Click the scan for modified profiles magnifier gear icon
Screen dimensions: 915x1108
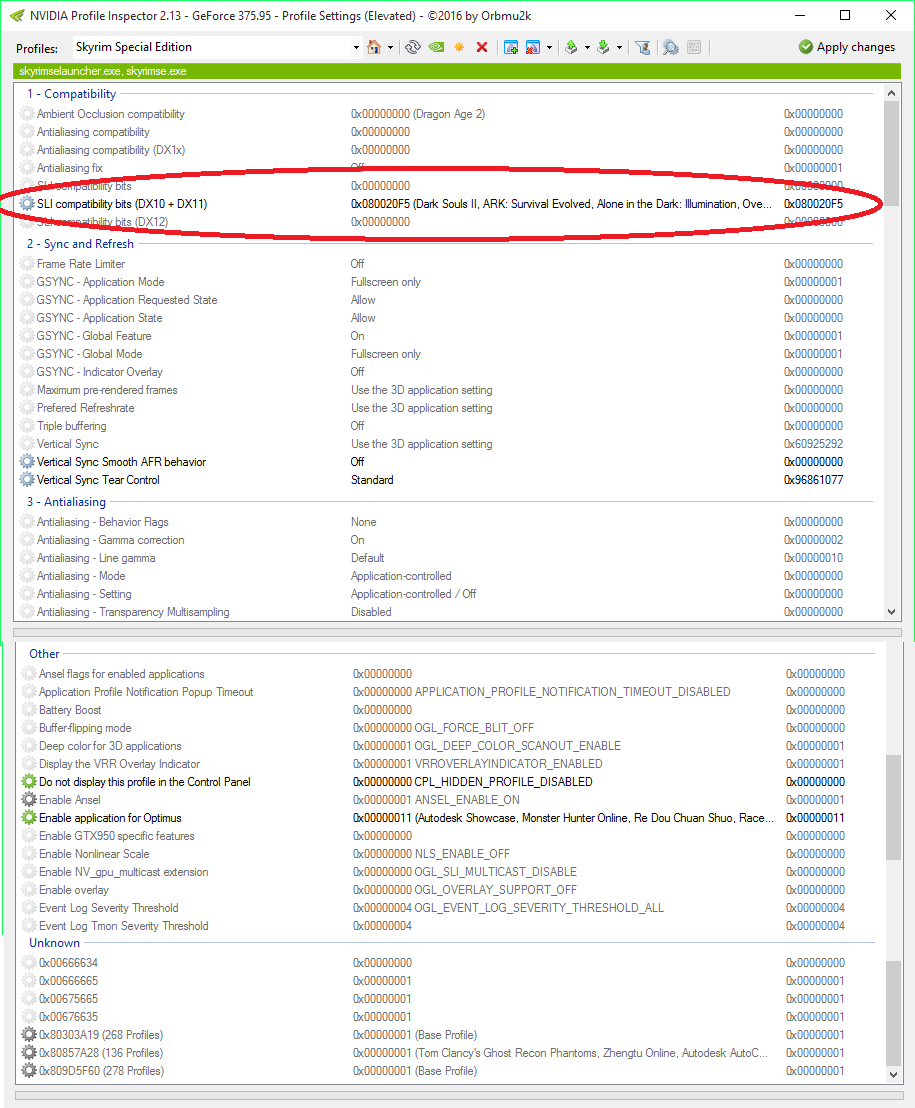point(671,47)
